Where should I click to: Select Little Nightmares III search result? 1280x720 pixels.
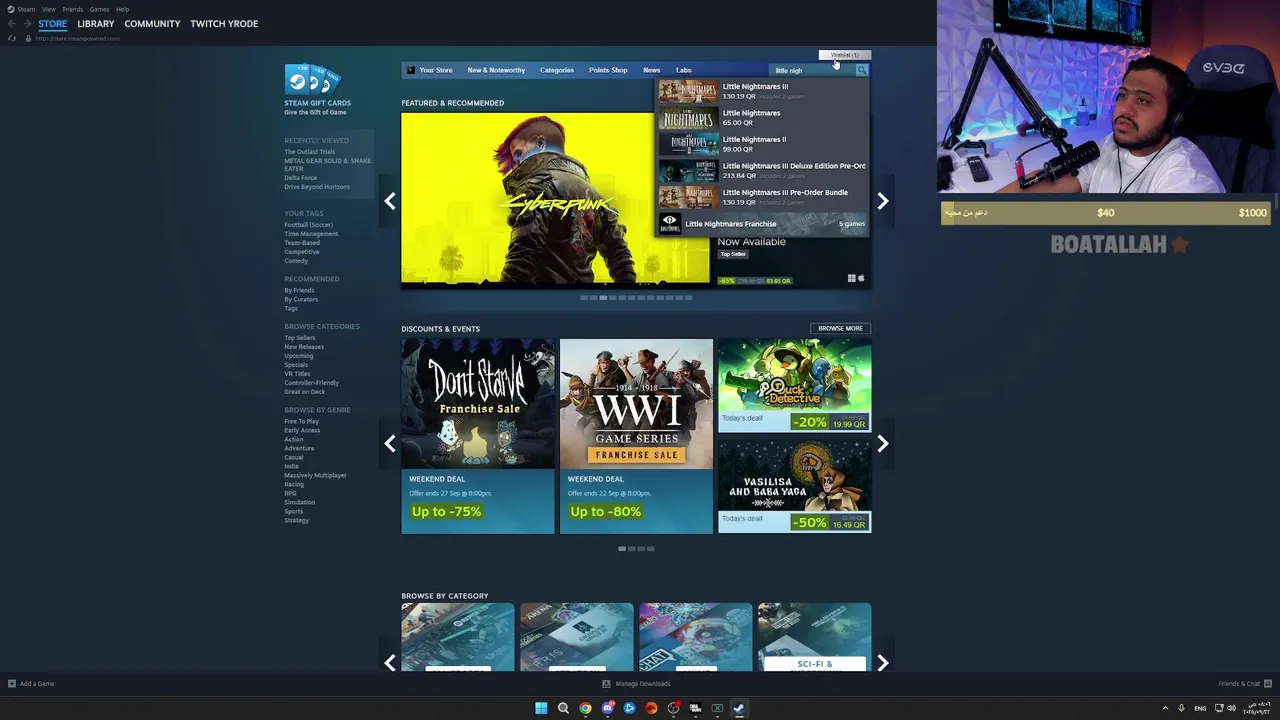[x=763, y=91]
